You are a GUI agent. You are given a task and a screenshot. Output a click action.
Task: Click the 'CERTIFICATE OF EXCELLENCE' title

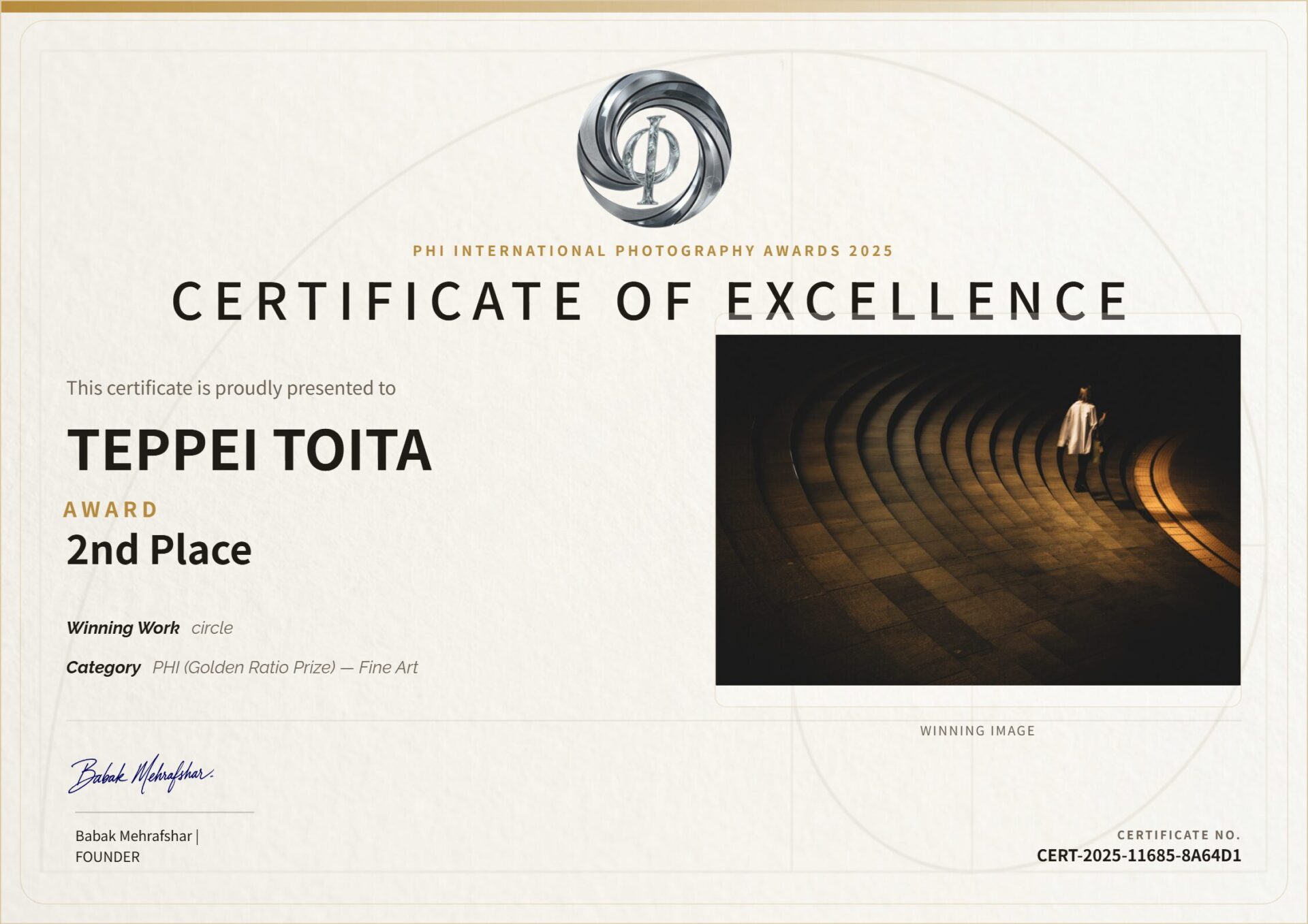651,301
